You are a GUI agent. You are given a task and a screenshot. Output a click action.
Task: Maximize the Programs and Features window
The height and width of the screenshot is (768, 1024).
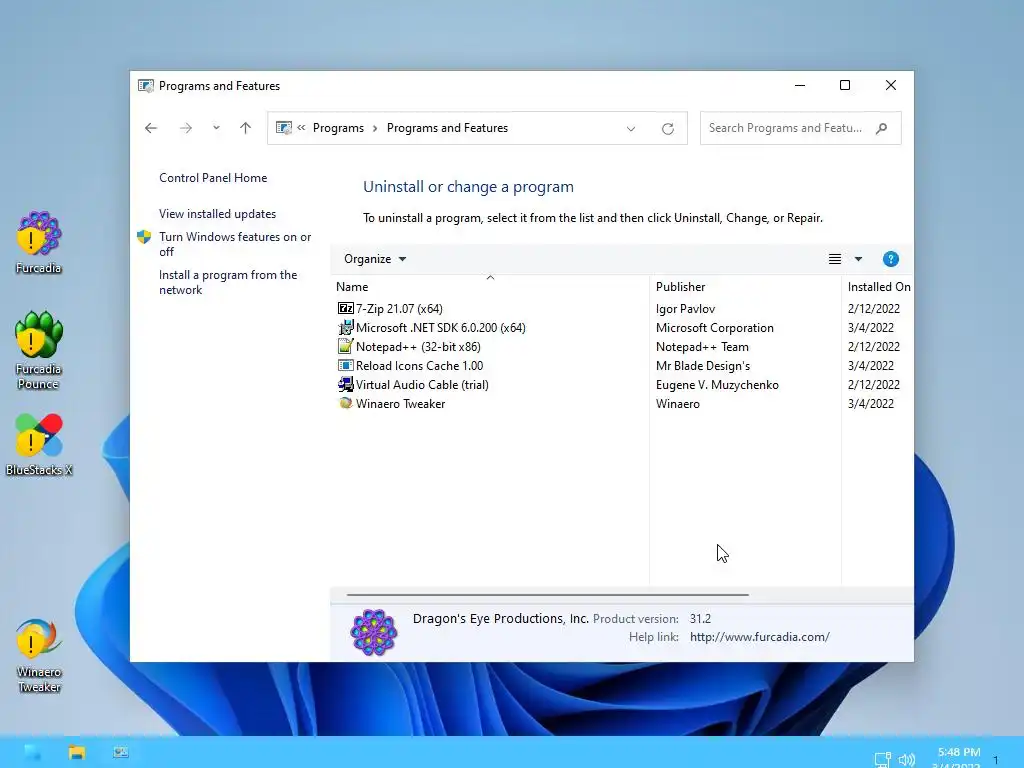(x=844, y=86)
